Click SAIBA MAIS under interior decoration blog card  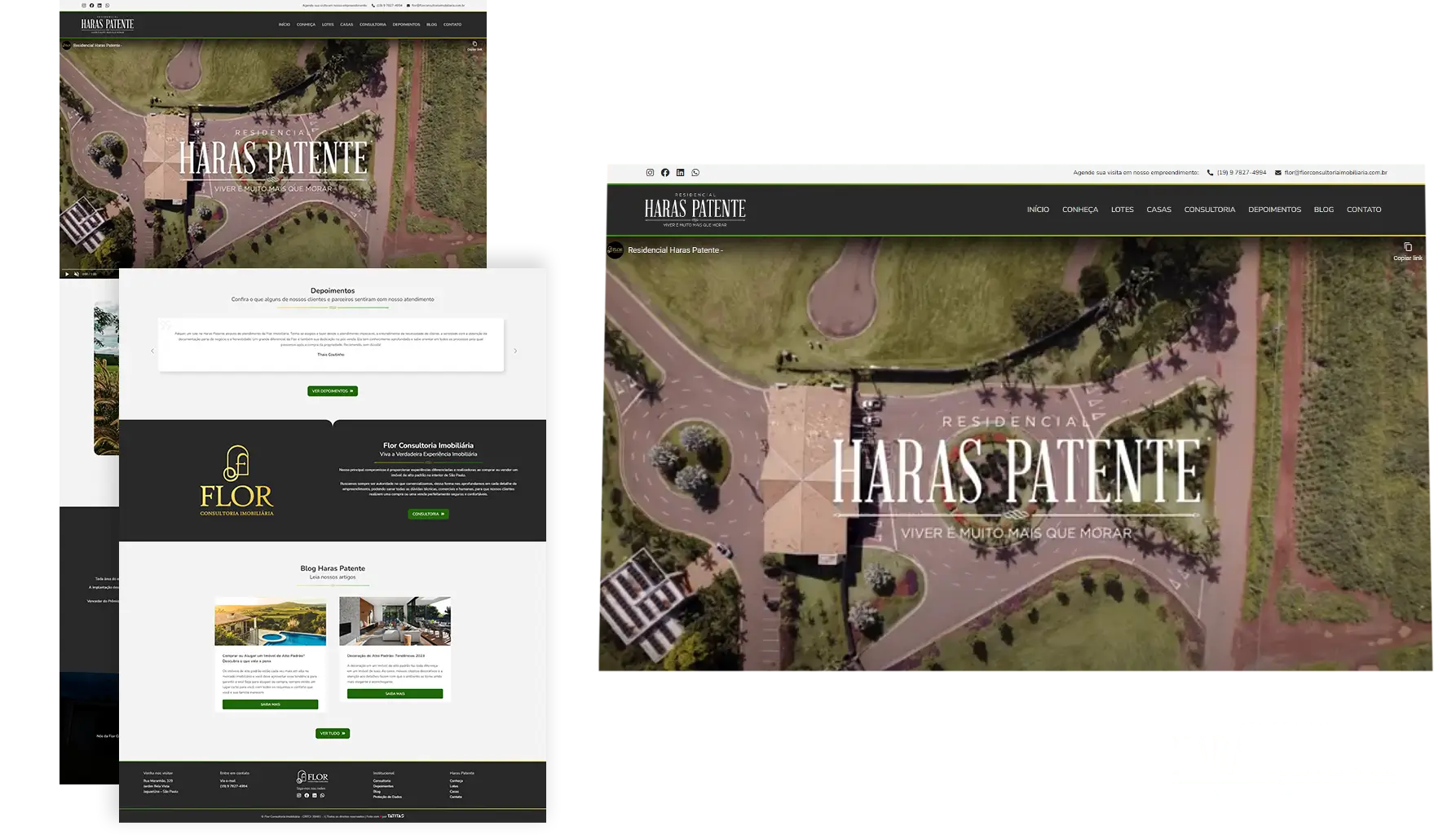(x=395, y=694)
